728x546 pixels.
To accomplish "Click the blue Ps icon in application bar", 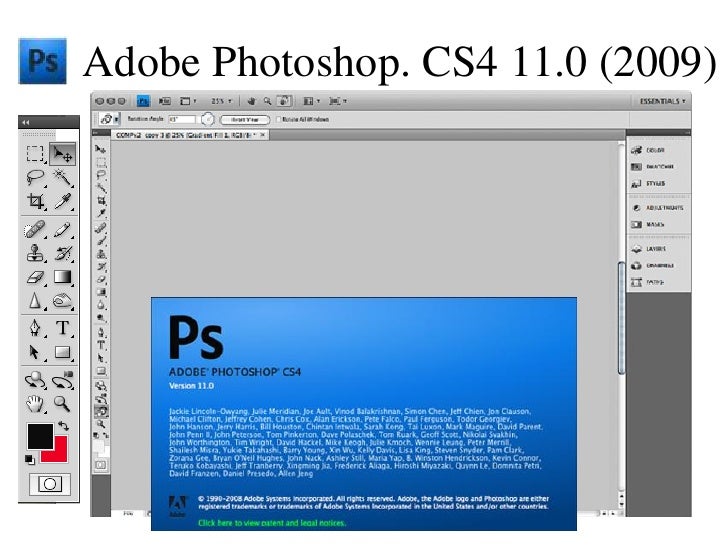I will (143, 101).
